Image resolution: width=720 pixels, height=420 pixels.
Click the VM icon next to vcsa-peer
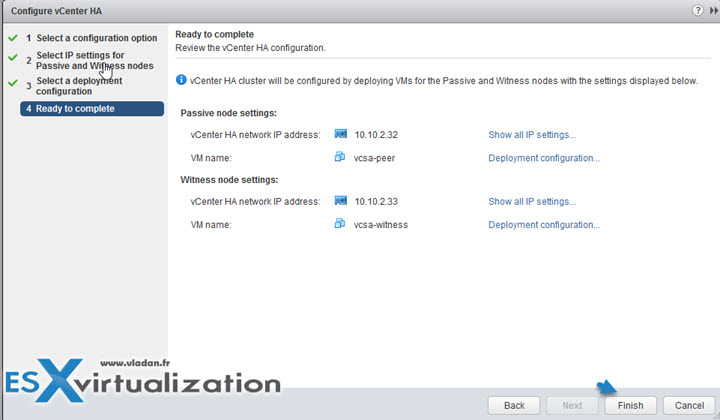340,157
